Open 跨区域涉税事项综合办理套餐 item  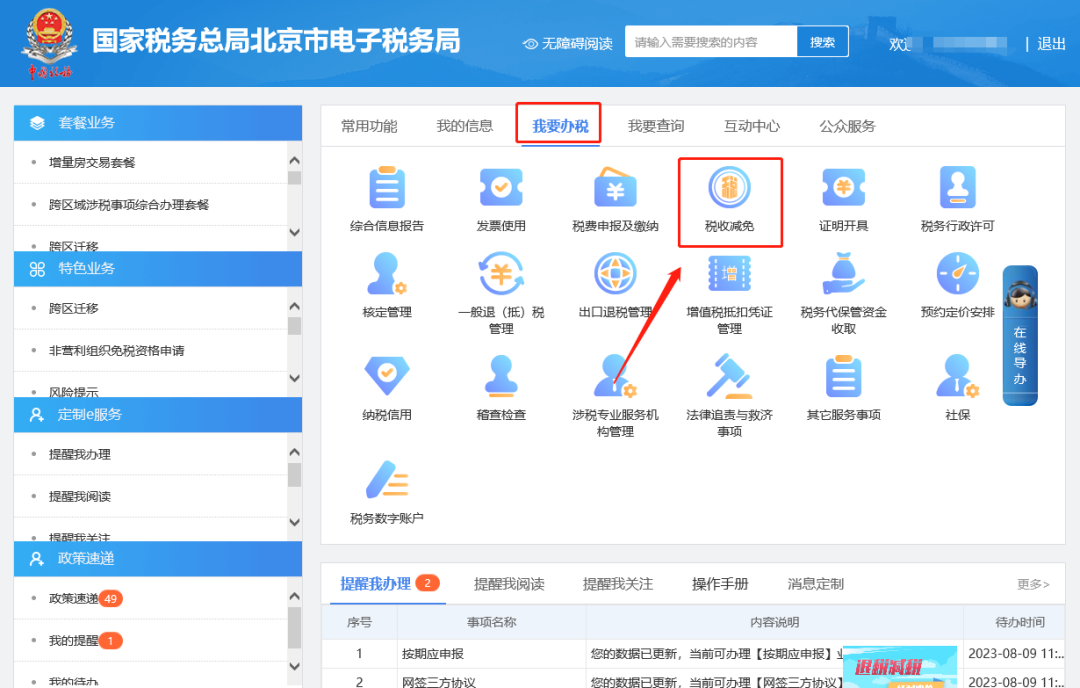click(129, 205)
